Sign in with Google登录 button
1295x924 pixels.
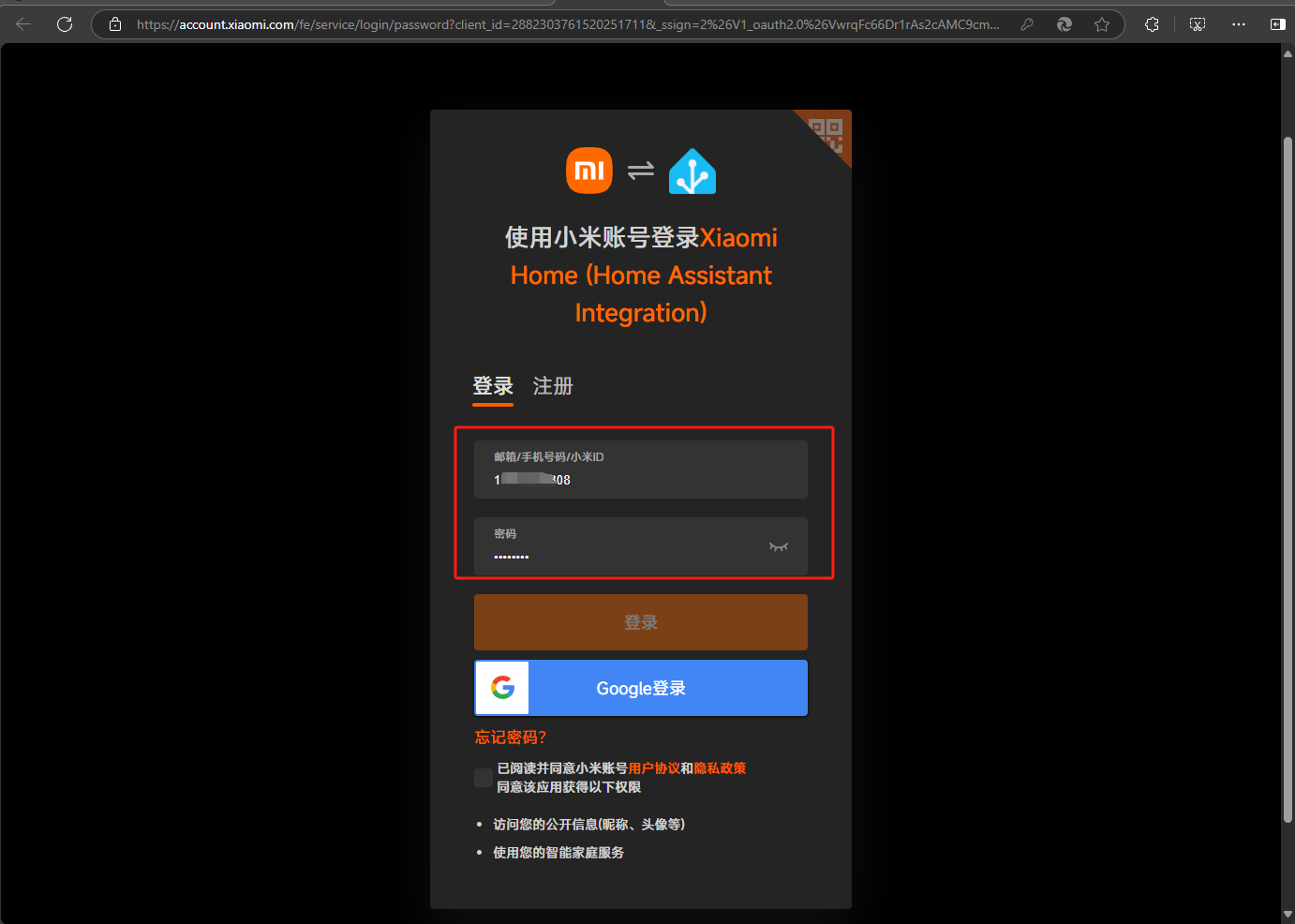(641, 688)
